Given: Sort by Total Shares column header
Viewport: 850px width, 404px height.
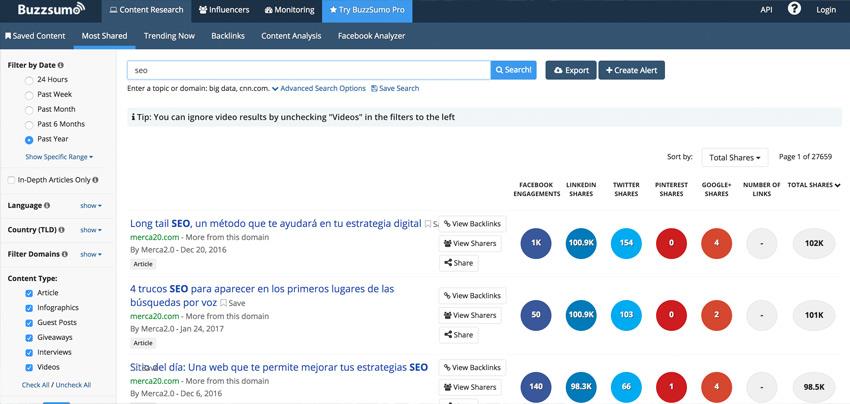Looking at the screenshot, I should click(x=814, y=185).
